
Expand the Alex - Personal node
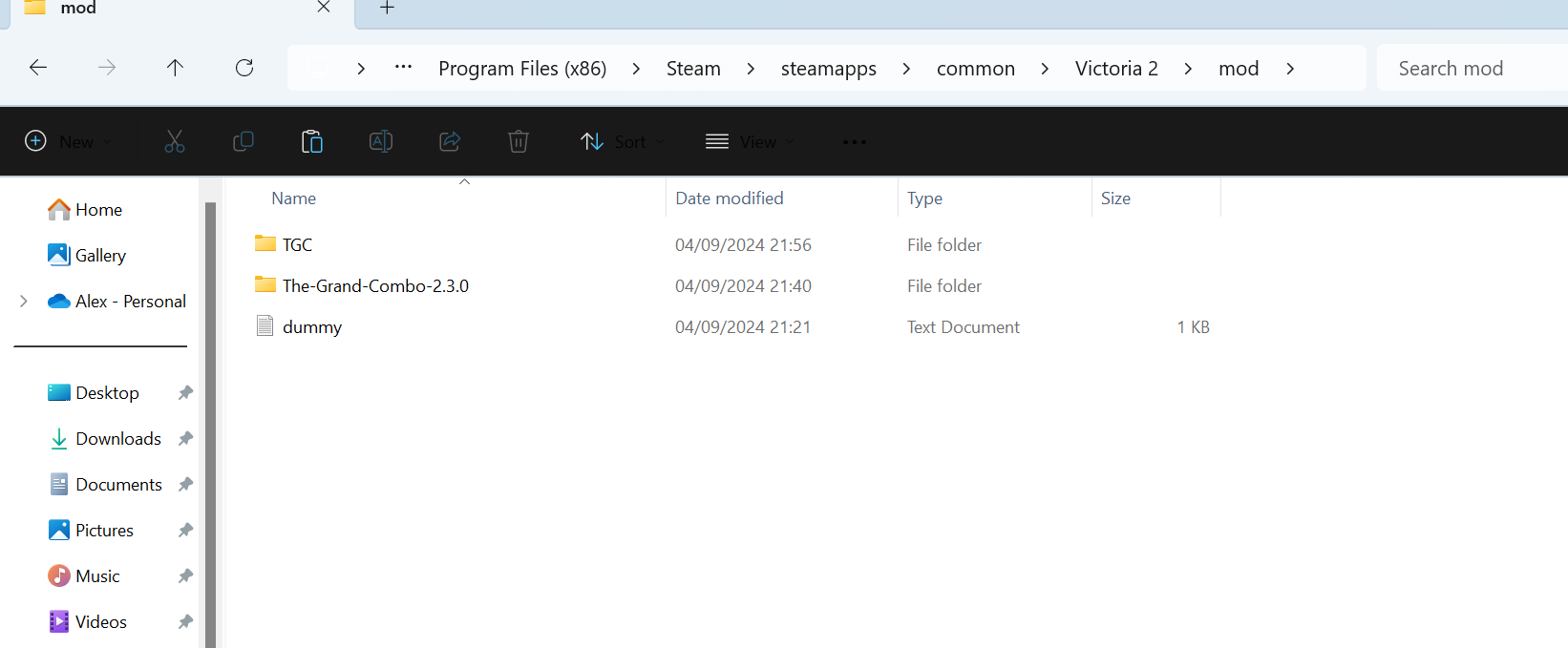(x=24, y=301)
